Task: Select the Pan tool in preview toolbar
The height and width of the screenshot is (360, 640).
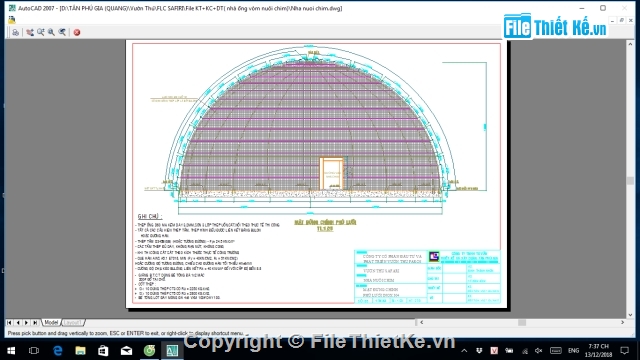Action: tap(30, 32)
